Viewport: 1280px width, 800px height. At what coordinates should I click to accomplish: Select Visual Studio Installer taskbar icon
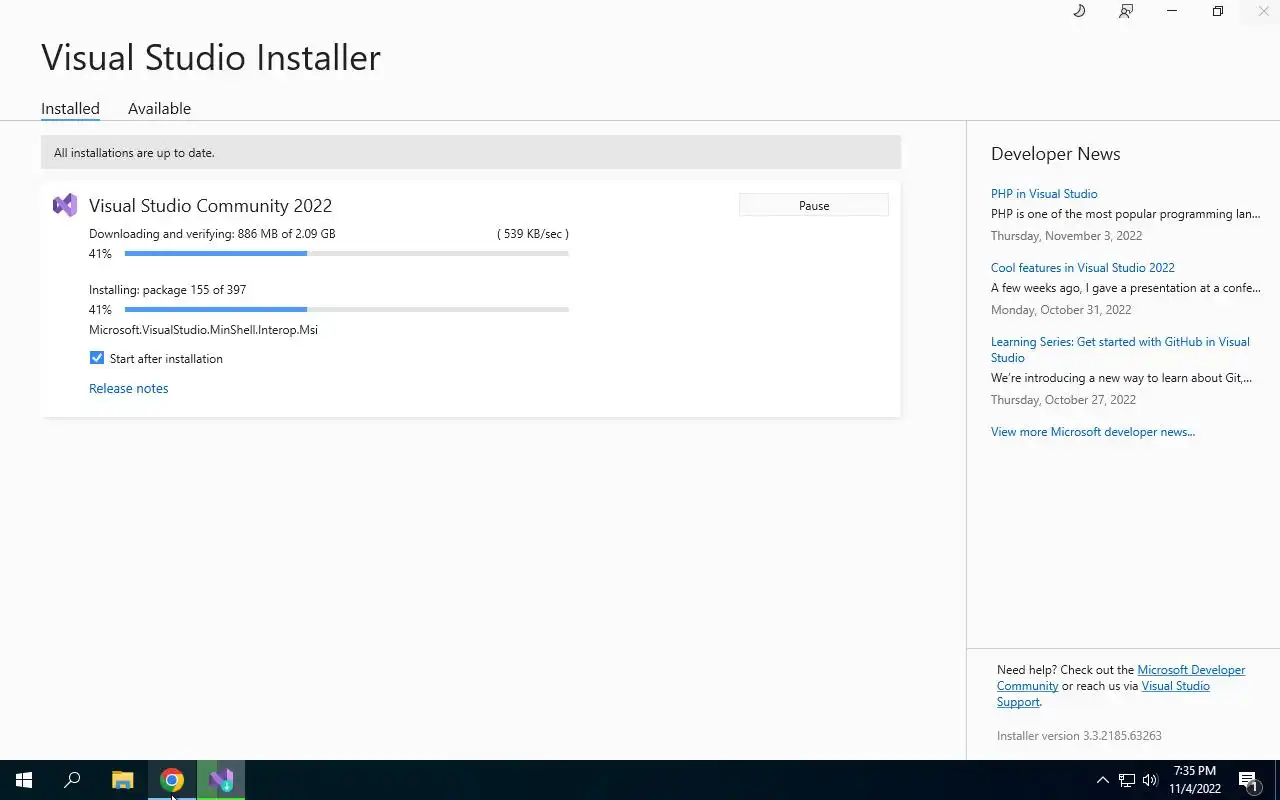(221, 780)
